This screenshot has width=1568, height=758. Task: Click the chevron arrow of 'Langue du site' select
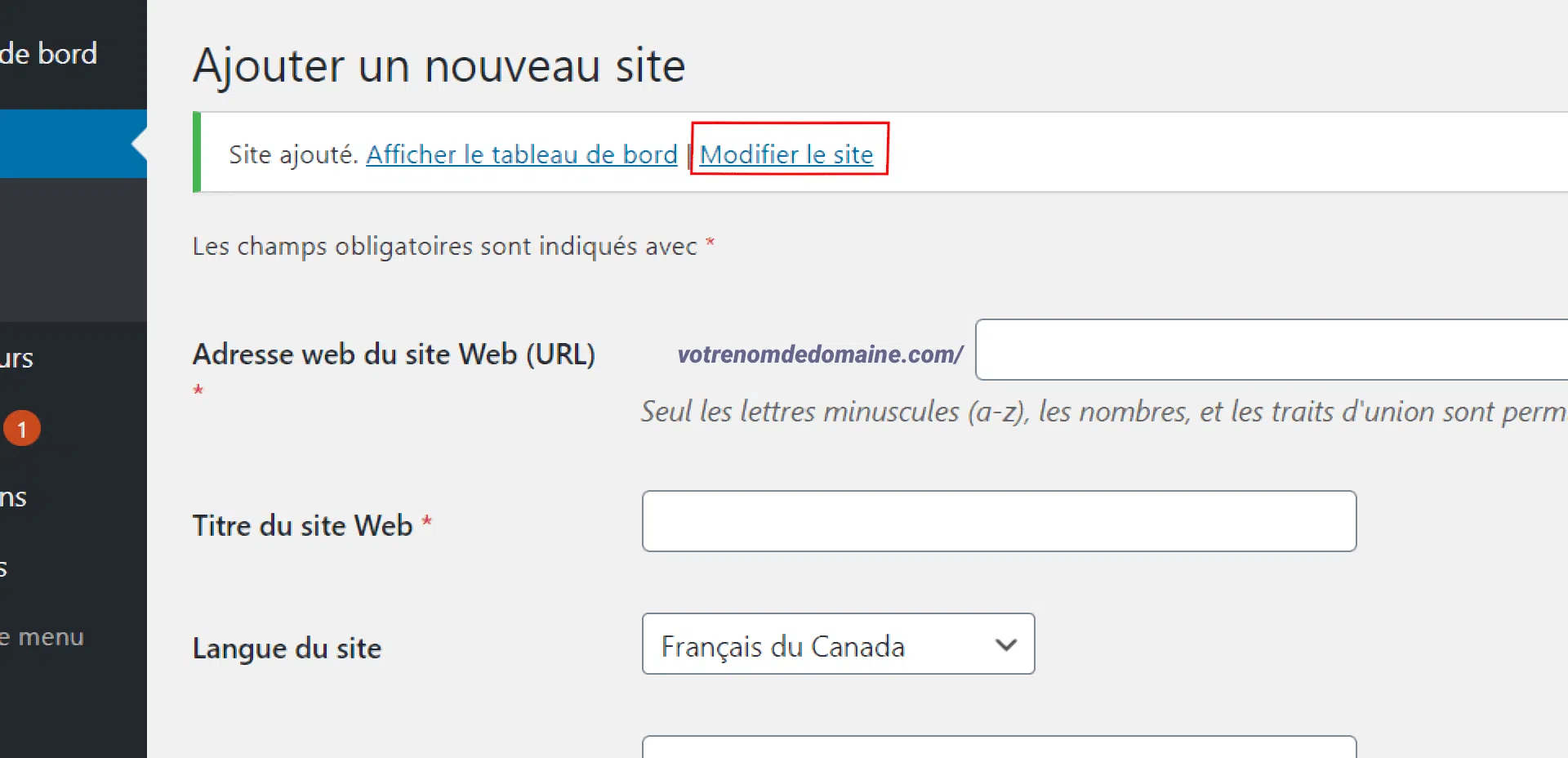[1006, 644]
